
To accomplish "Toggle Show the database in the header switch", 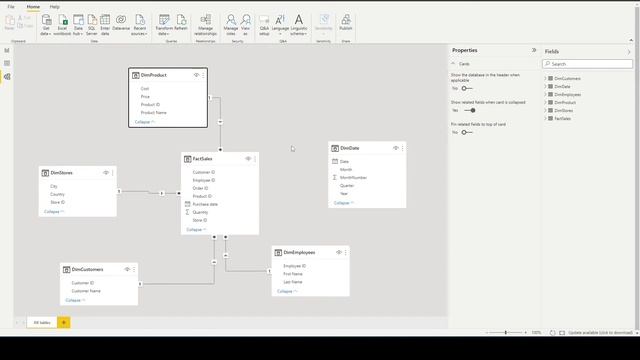I will click(467, 89).
